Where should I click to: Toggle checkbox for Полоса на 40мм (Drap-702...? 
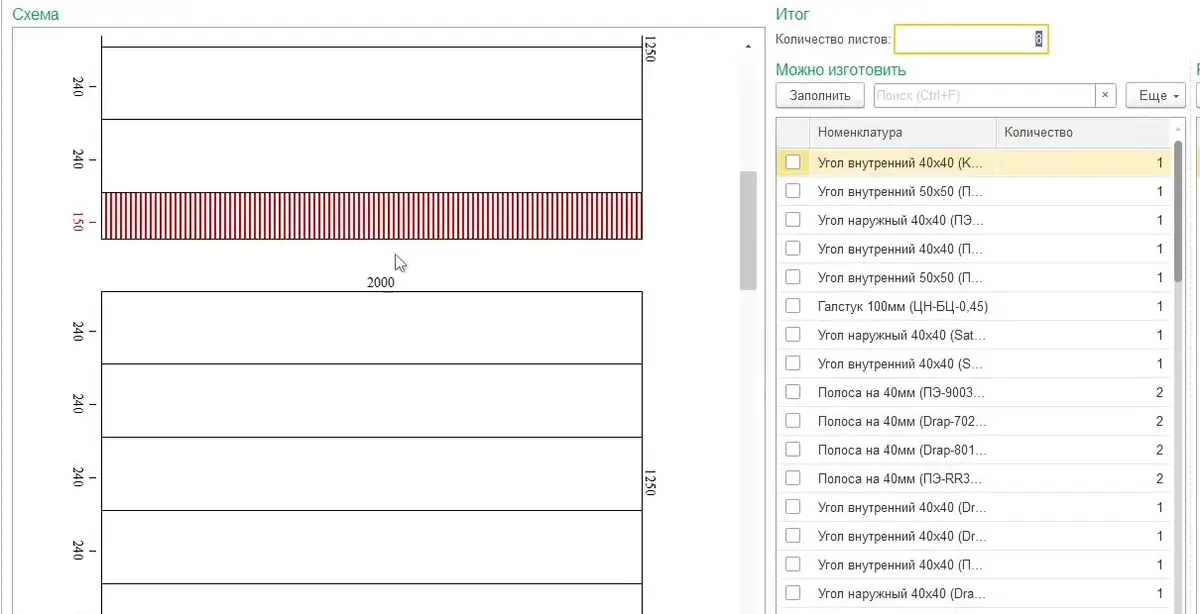[793, 421]
